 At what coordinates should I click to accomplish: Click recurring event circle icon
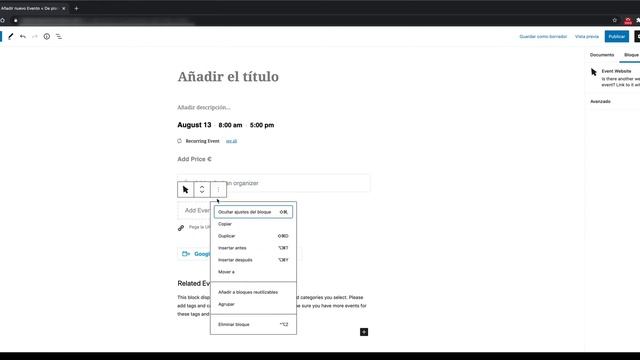[180, 141]
